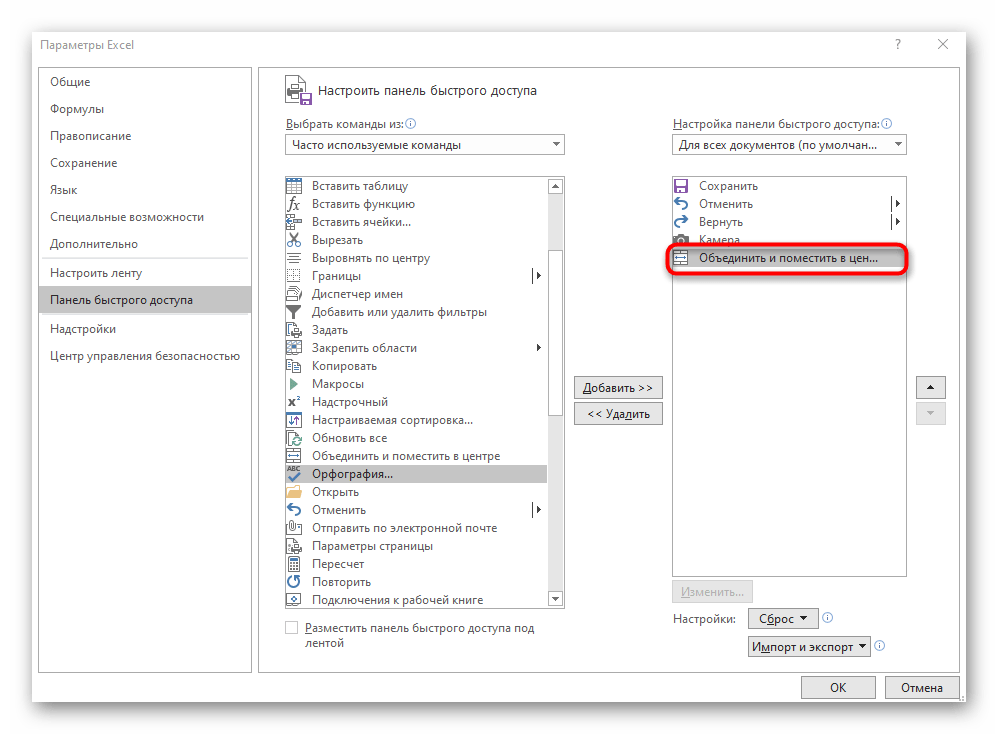Viewport: 998px width, 734px height.
Task: Click the Сохранить floppy disk icon
Action: click(x=681, y=186)
